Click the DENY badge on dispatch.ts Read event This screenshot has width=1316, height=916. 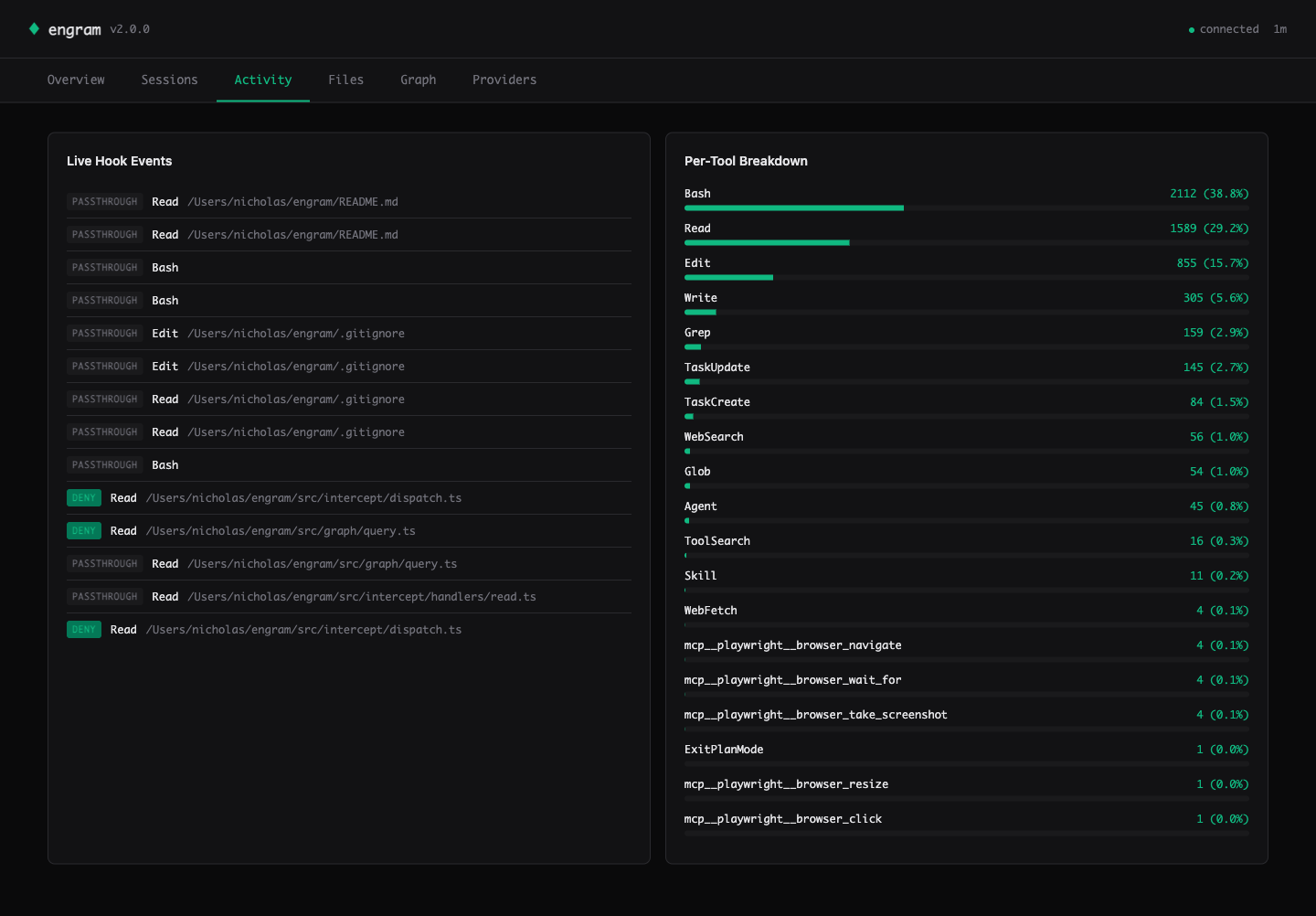click(83, 497)
